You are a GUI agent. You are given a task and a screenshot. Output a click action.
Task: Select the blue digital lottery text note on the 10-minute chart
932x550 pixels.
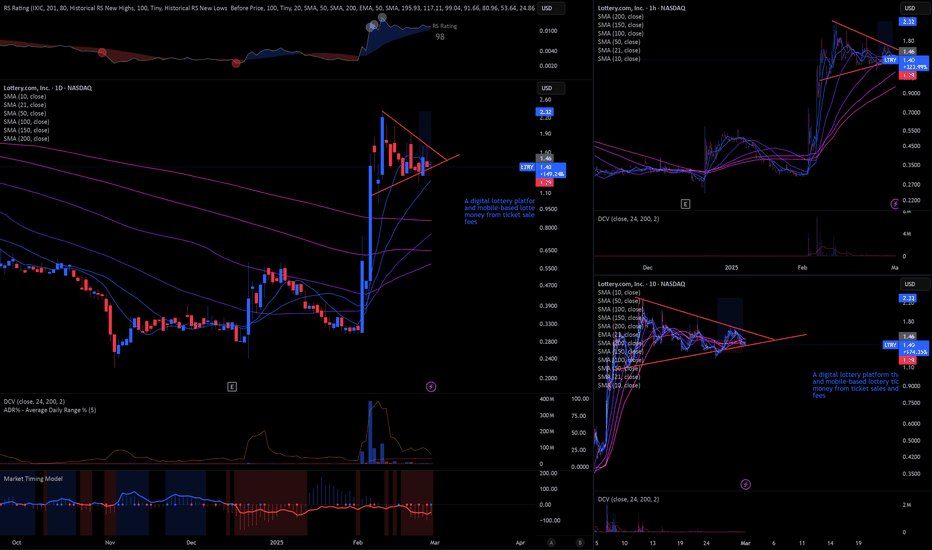[x=856, y=385]
